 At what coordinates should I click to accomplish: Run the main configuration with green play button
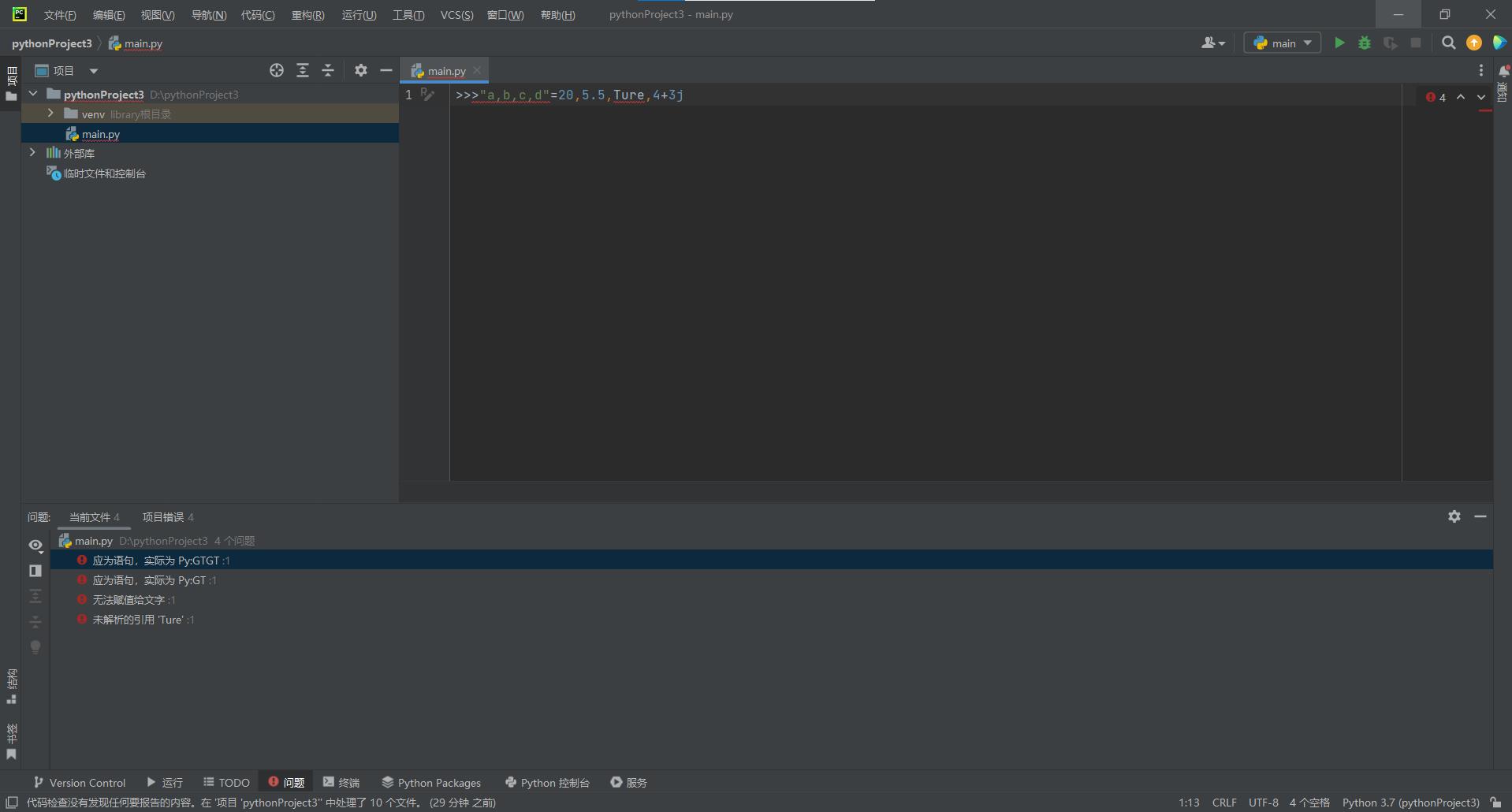[x=1339, y=43]
